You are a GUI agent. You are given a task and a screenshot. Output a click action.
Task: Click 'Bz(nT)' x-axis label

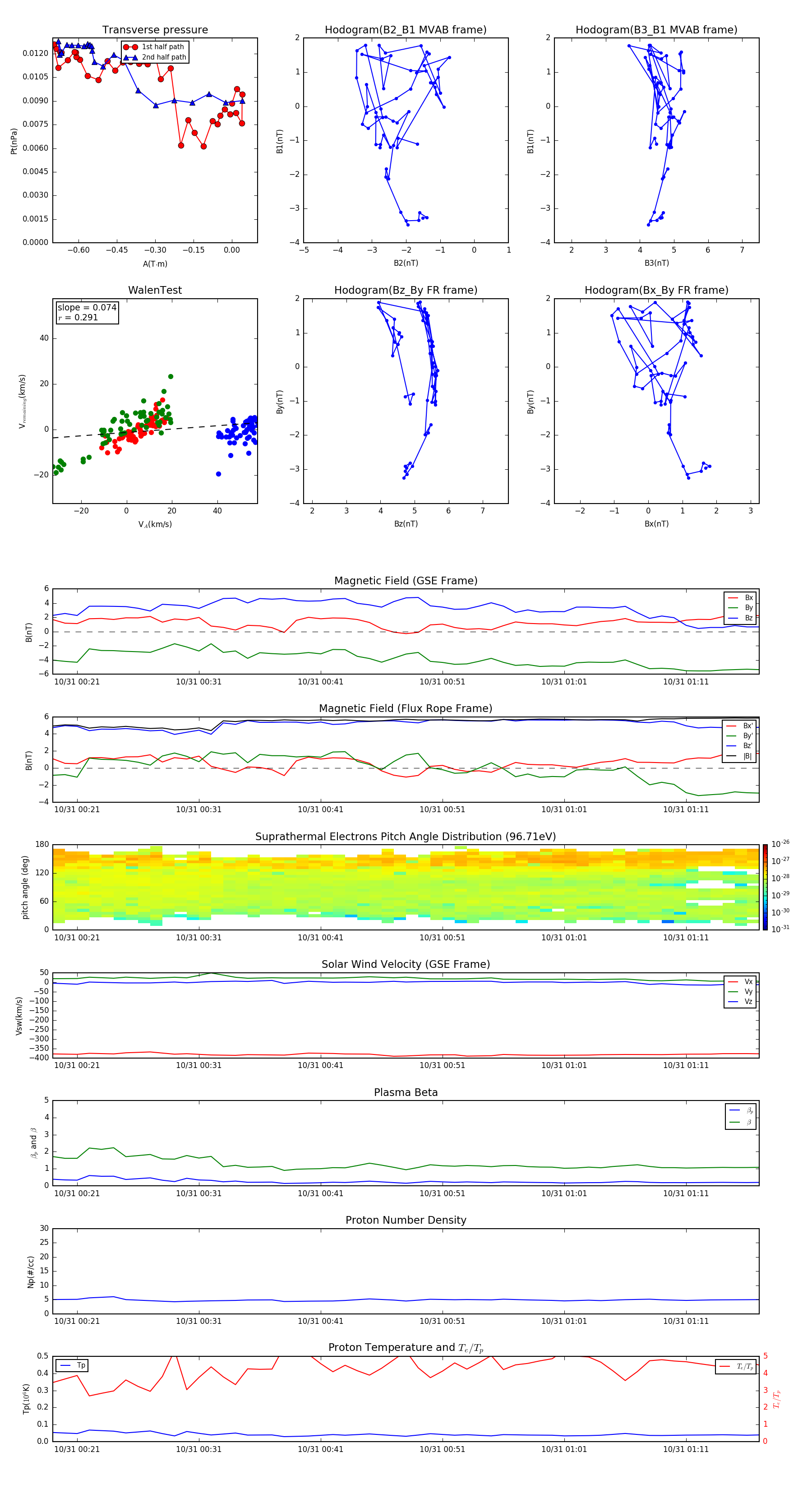[406, 524]
